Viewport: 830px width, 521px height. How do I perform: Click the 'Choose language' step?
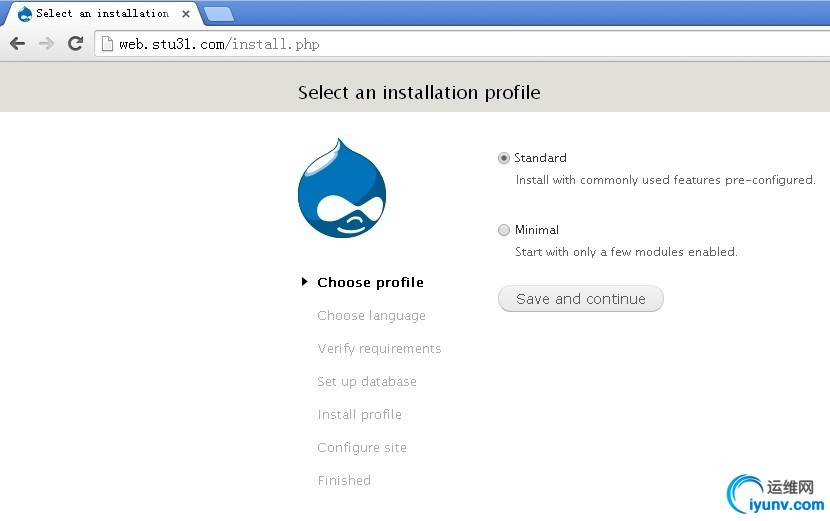[x=372, y=316]
